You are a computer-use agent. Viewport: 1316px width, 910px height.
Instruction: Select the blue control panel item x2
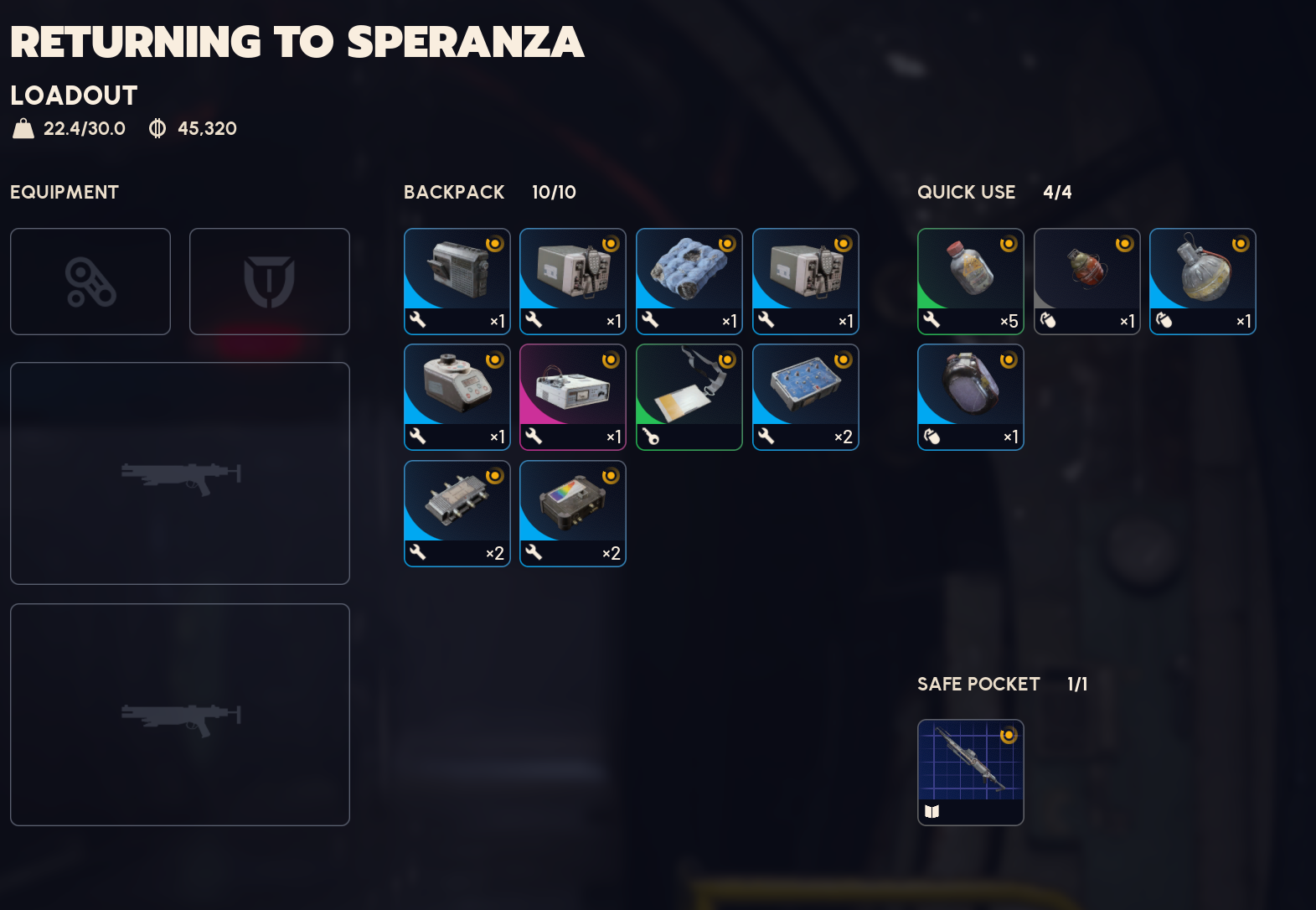pyautogui.click(x=806, y=397)
